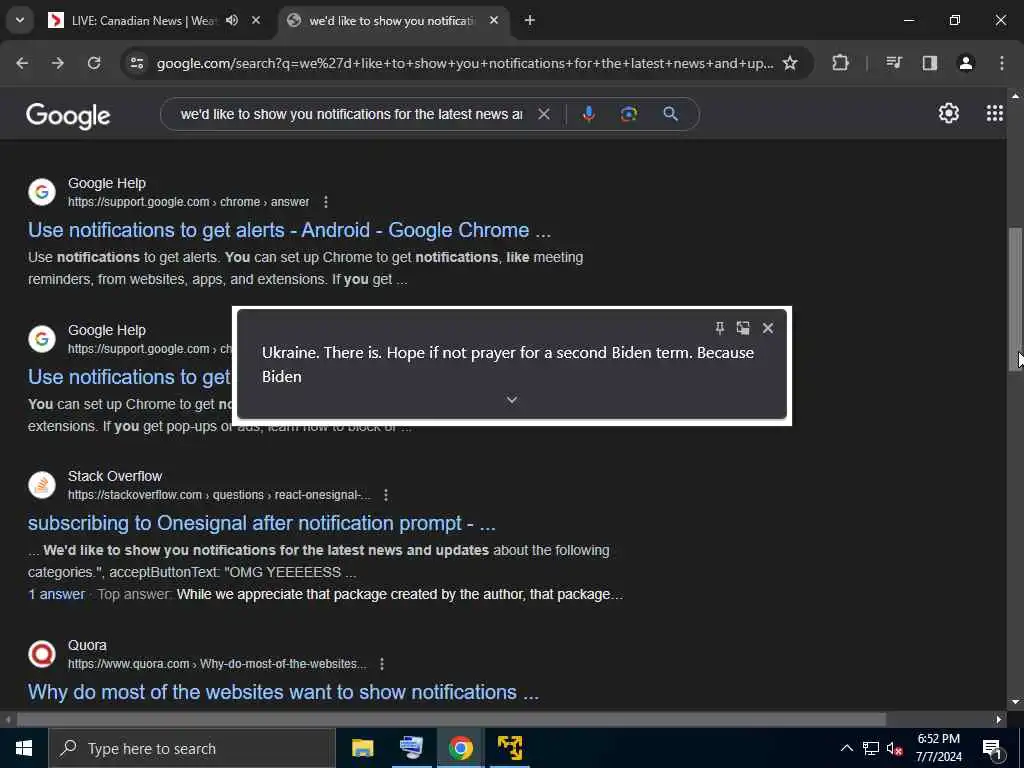Click the taskbar 'Type here to search' box
This screenshot has height=768, width=1024.
click(192, 748)
